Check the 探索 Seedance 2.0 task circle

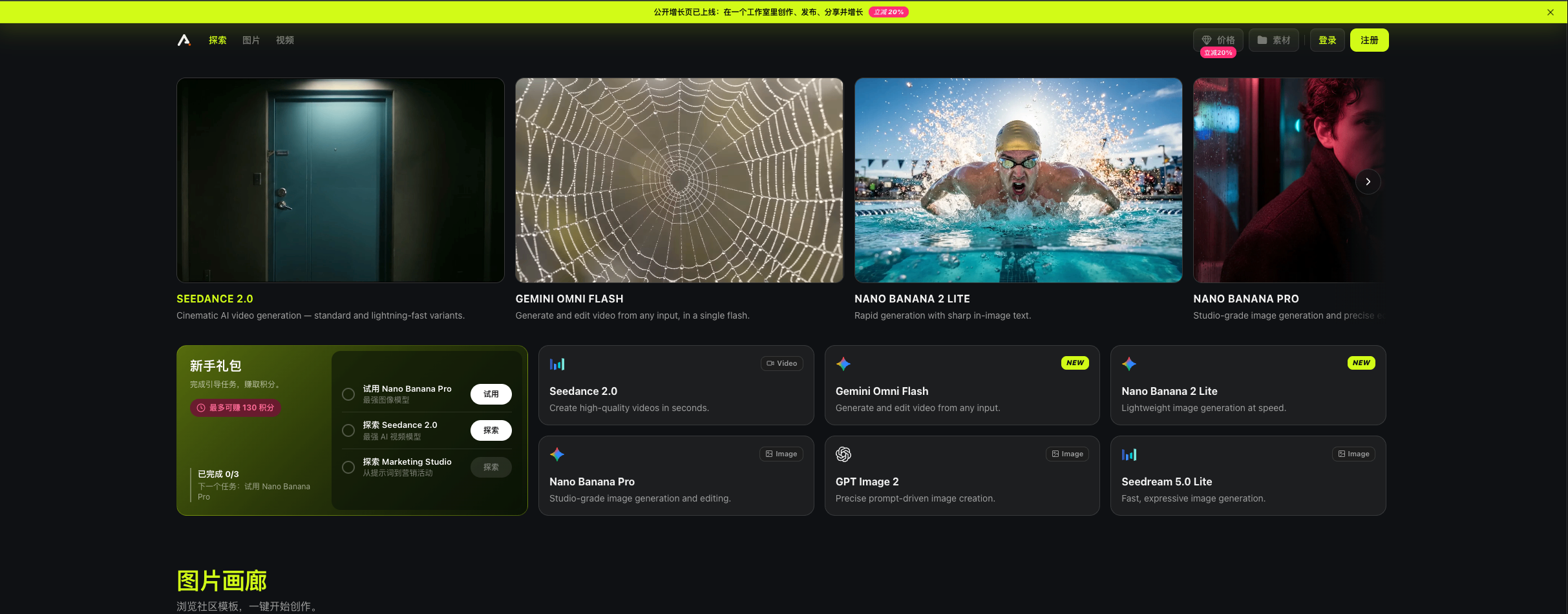coord(348,430)
